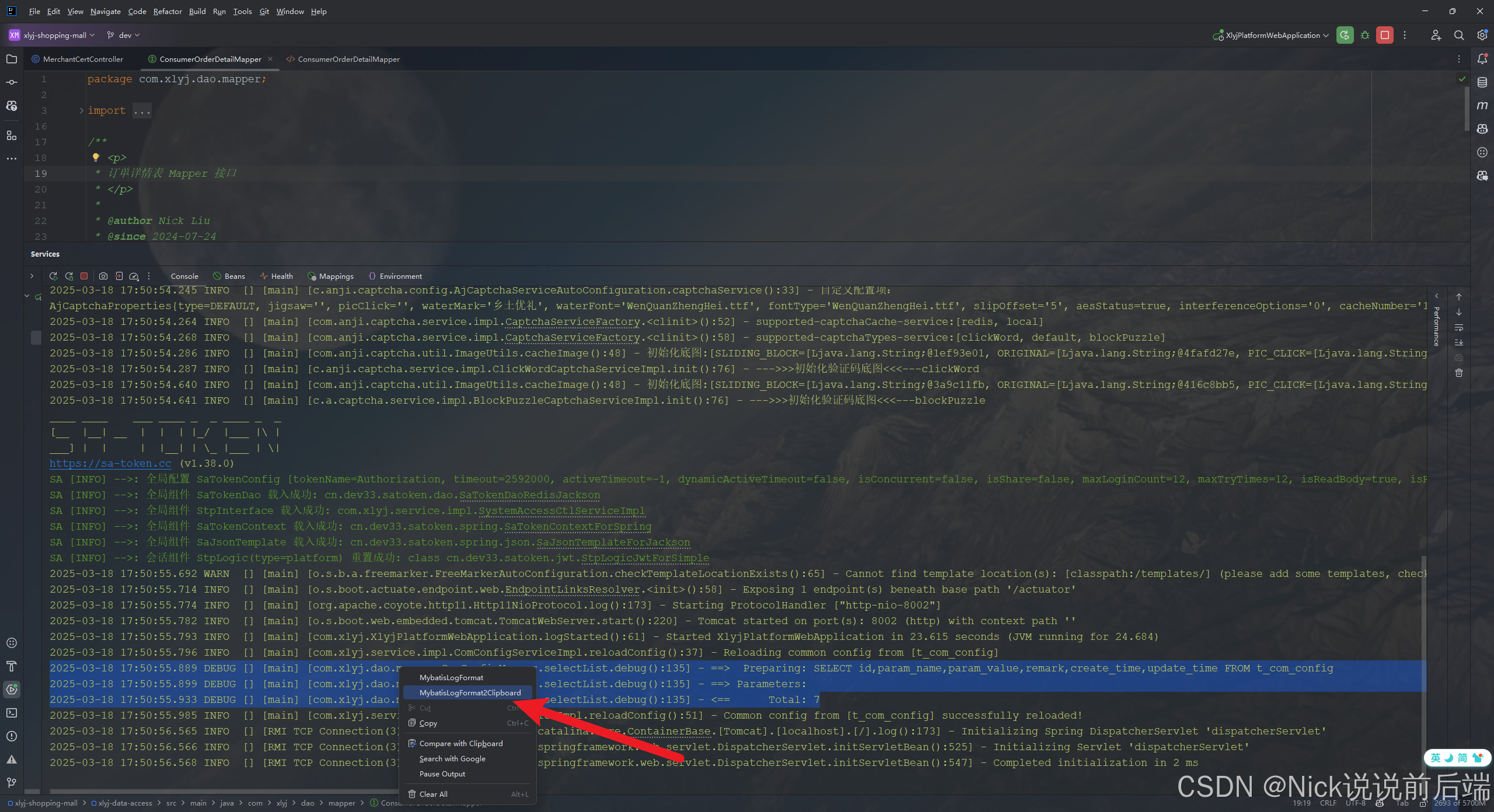
Task: Open the dev branch dropdown
Action: tap(124, 35)
